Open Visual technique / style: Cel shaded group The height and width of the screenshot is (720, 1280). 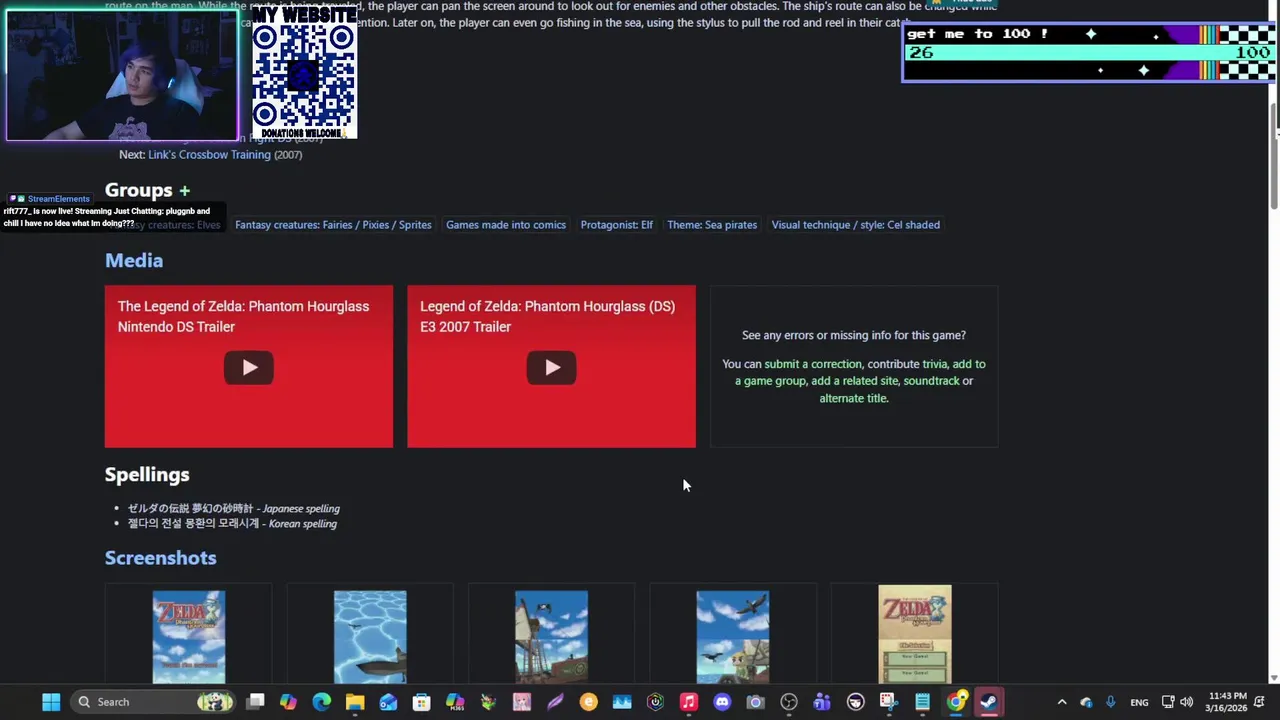point(855,225)
